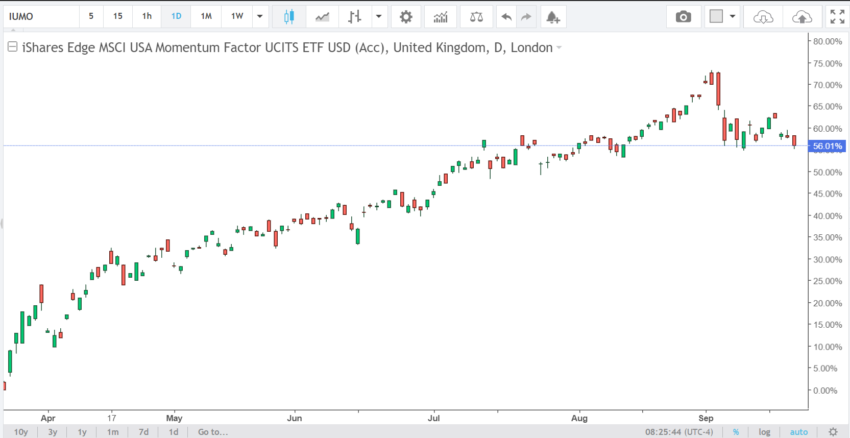This screenshot has width=850, height=438.
Task: Select the candlestick chart style icon
Action: coord(289,16)
